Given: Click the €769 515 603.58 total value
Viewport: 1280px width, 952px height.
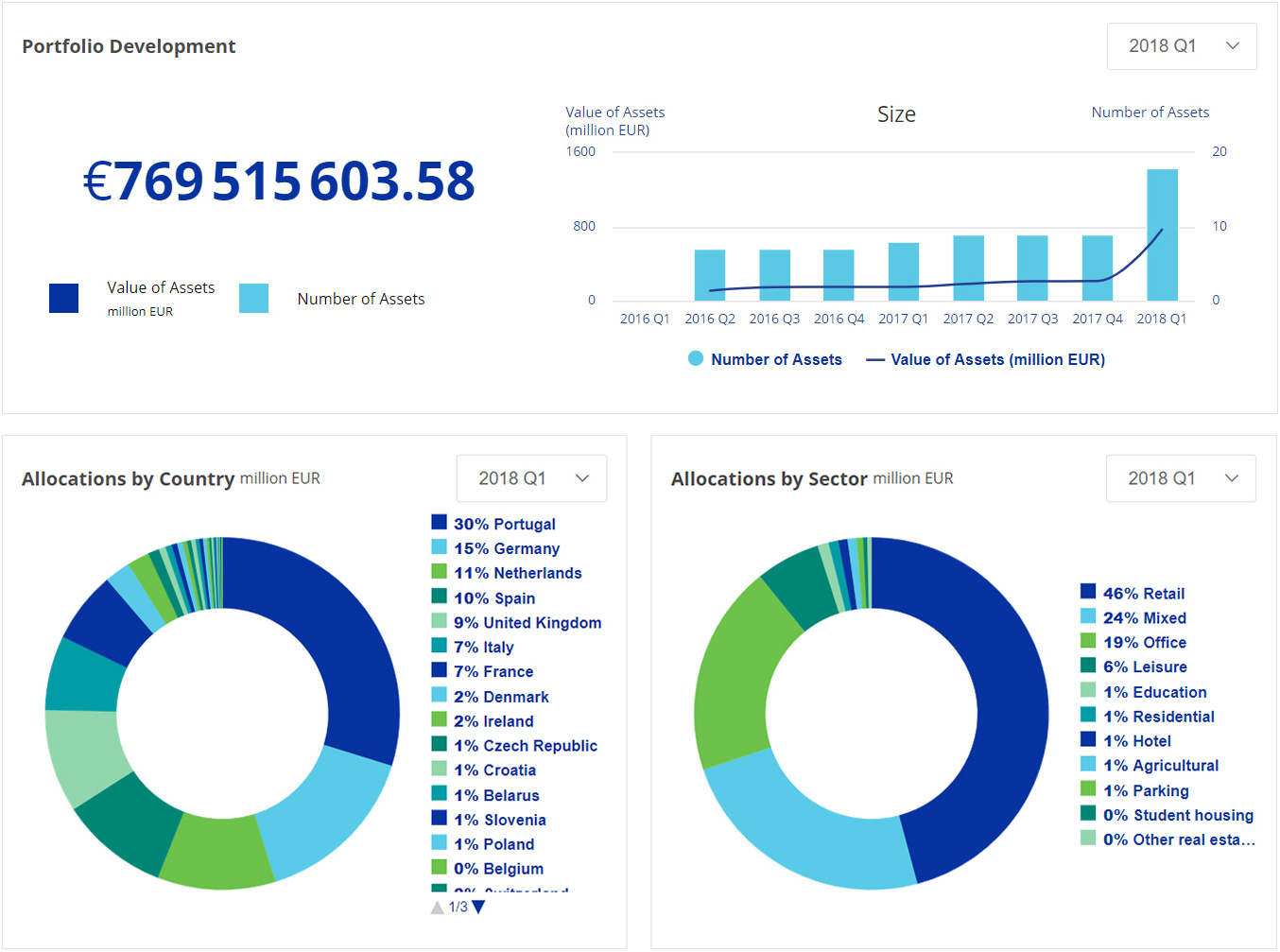Looking at the screenshot, I should point(279,181).
